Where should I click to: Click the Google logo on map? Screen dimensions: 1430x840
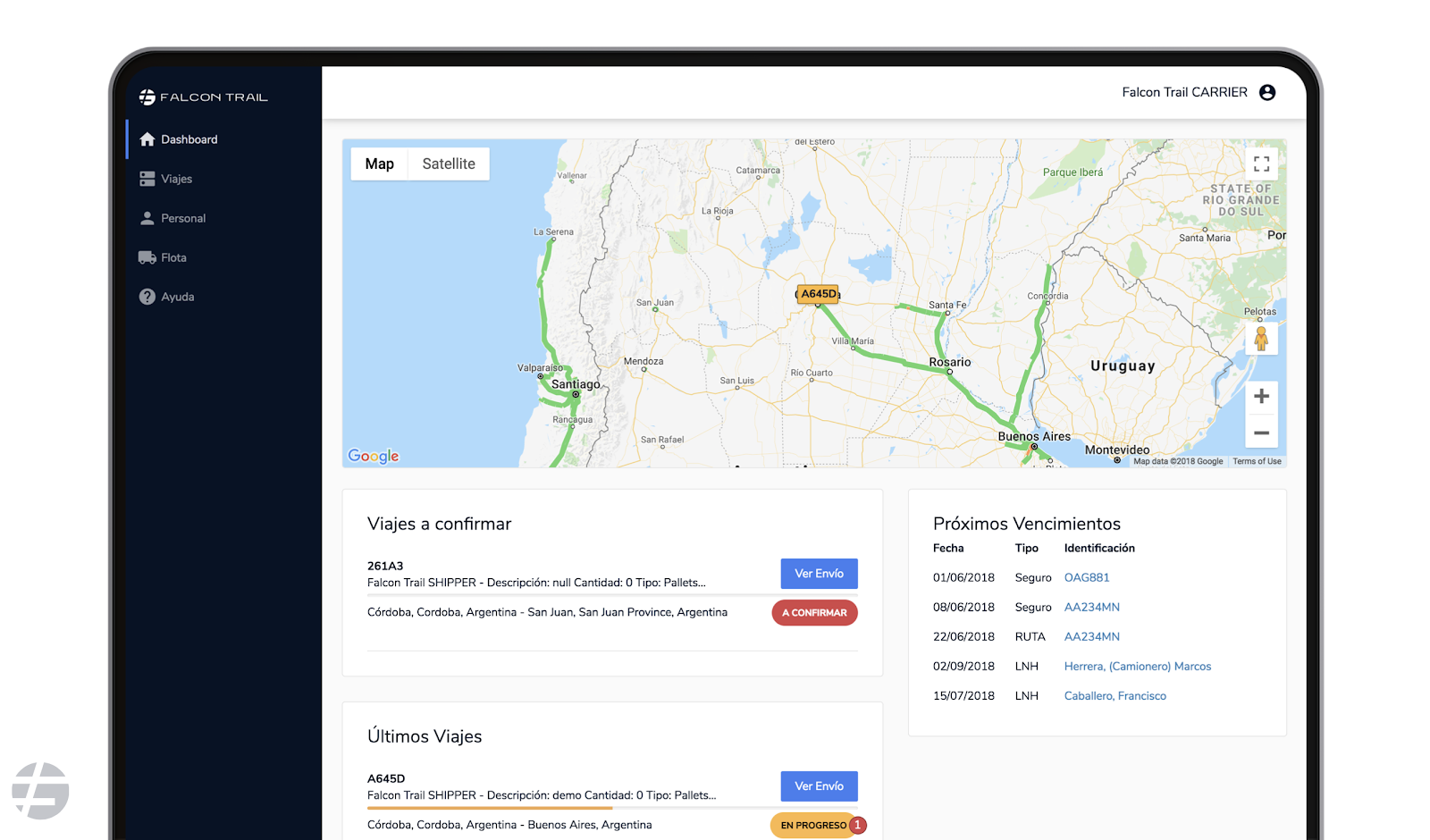pyautogui.click(x=374, y=456)
